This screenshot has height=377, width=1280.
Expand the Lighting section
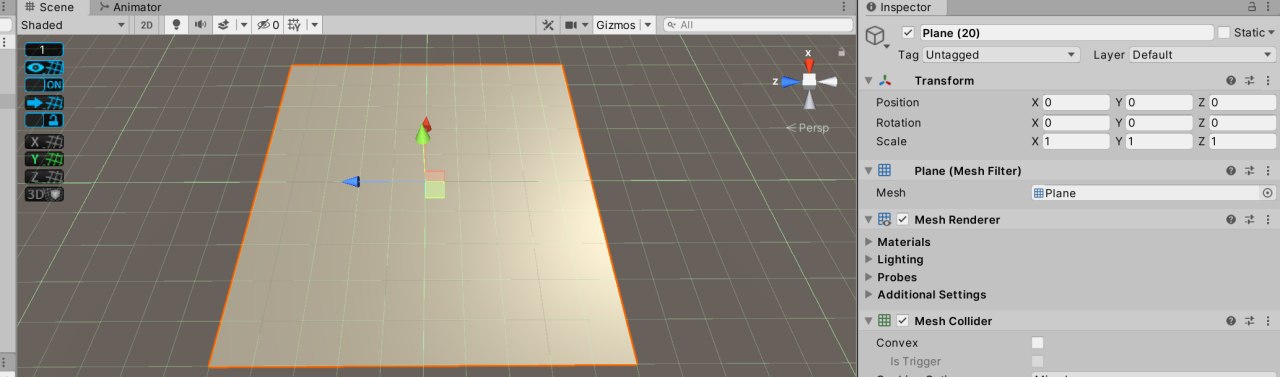click(x=868, y=260)
